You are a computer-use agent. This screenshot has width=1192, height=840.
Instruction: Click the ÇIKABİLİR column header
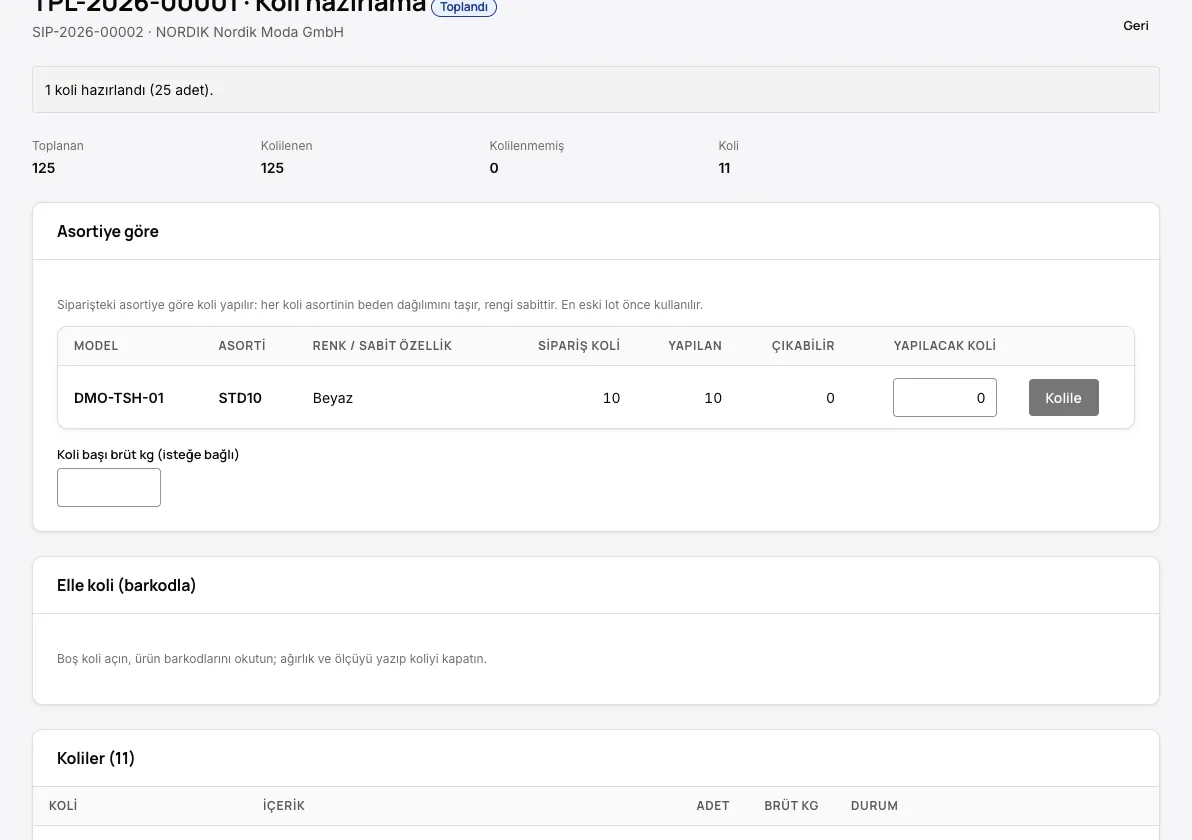pyautogui.click(x=803, y=346)
